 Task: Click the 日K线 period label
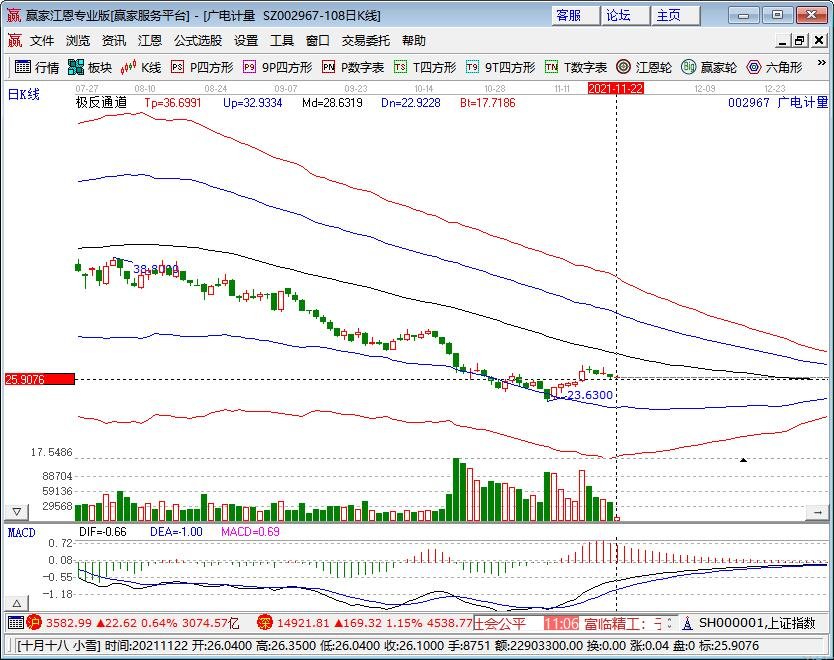click(24, 95)
